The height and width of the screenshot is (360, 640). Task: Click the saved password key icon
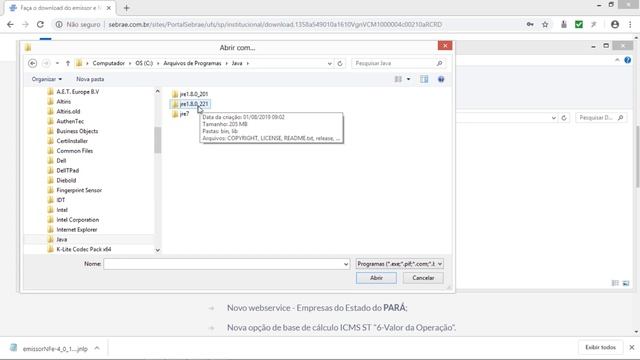point(530,24)
